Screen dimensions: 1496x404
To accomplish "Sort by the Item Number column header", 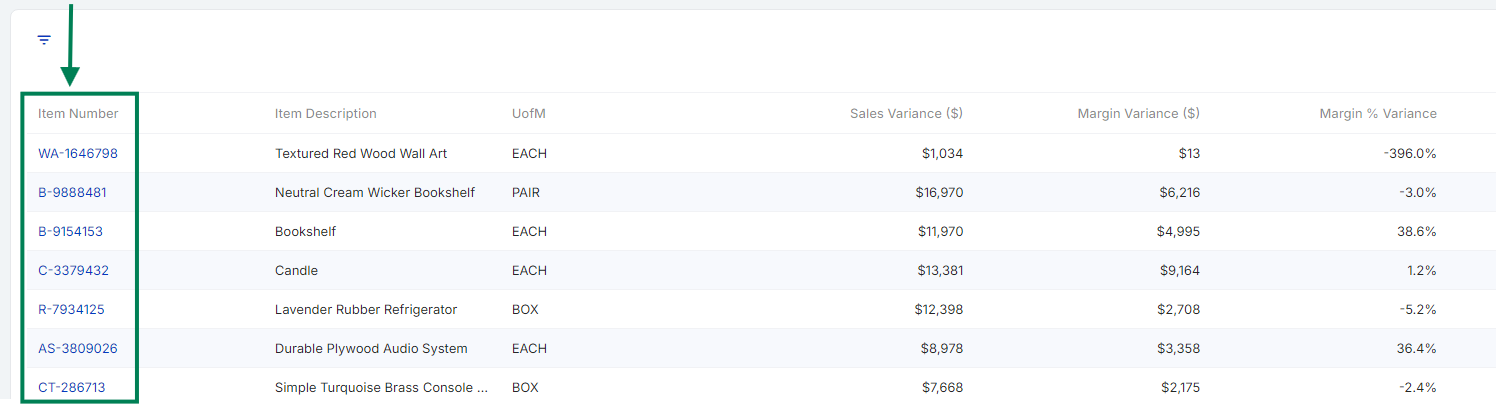I will point(78,114).
